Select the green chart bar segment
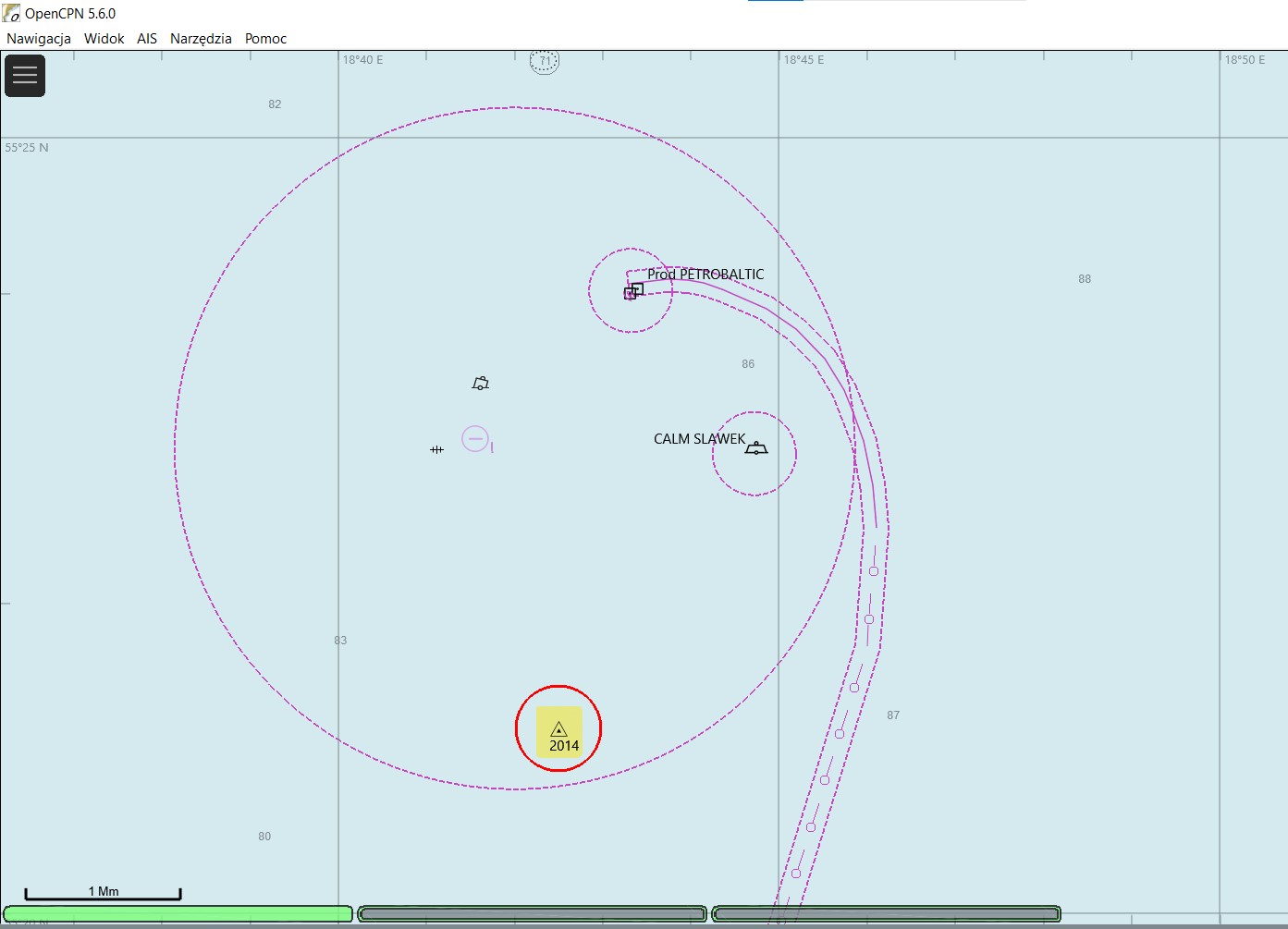Viewport: 1288px width, 929px height. pyautogui.click(x=178, y=914)
